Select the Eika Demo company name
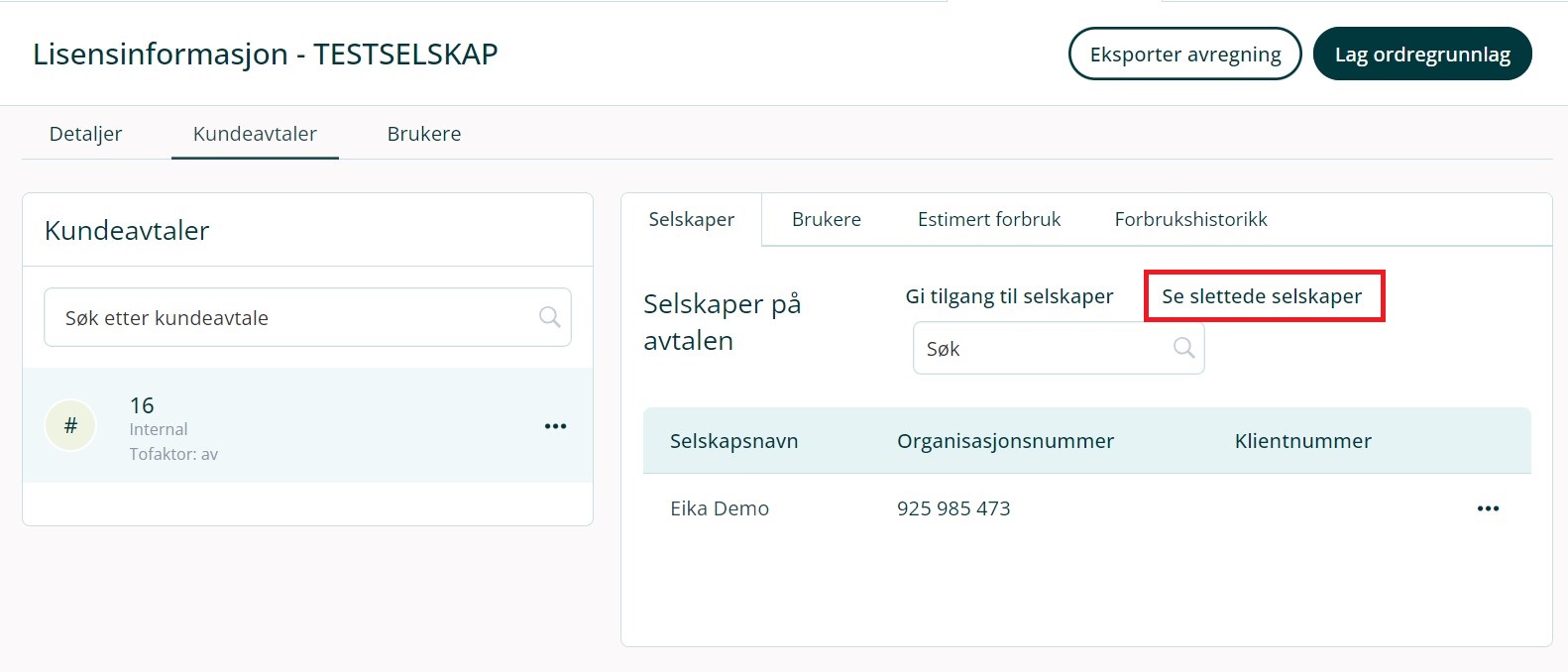Image resolution: width=1568 pixels, height=672 pixels. [720, 508]
